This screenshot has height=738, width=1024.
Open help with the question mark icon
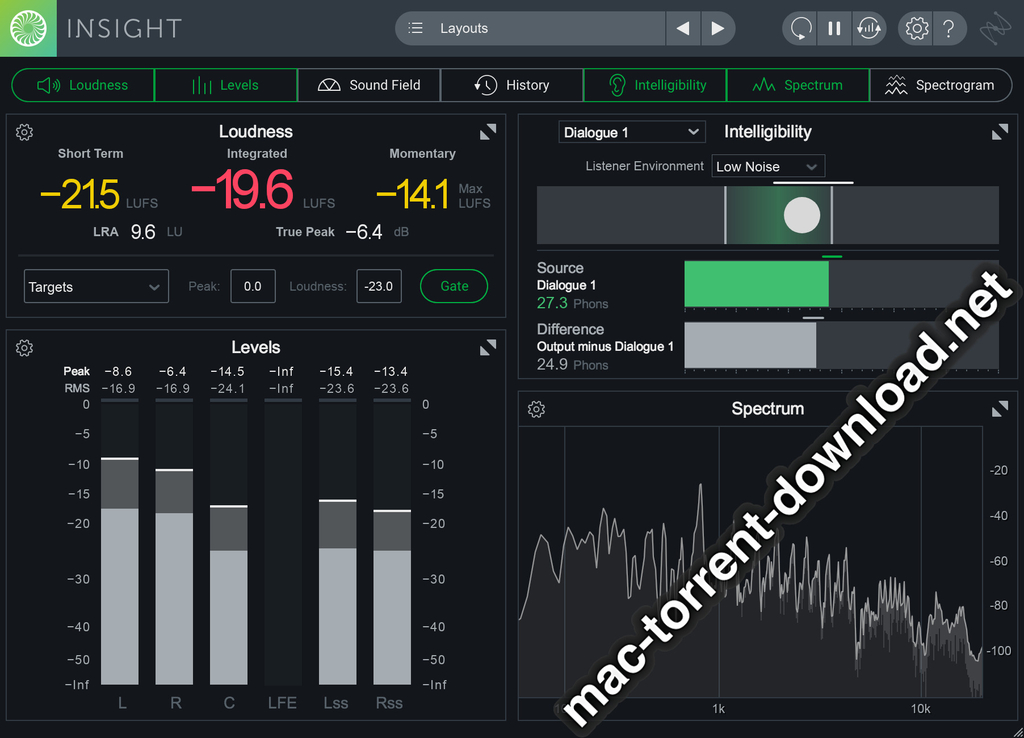(x=948, y=29)
